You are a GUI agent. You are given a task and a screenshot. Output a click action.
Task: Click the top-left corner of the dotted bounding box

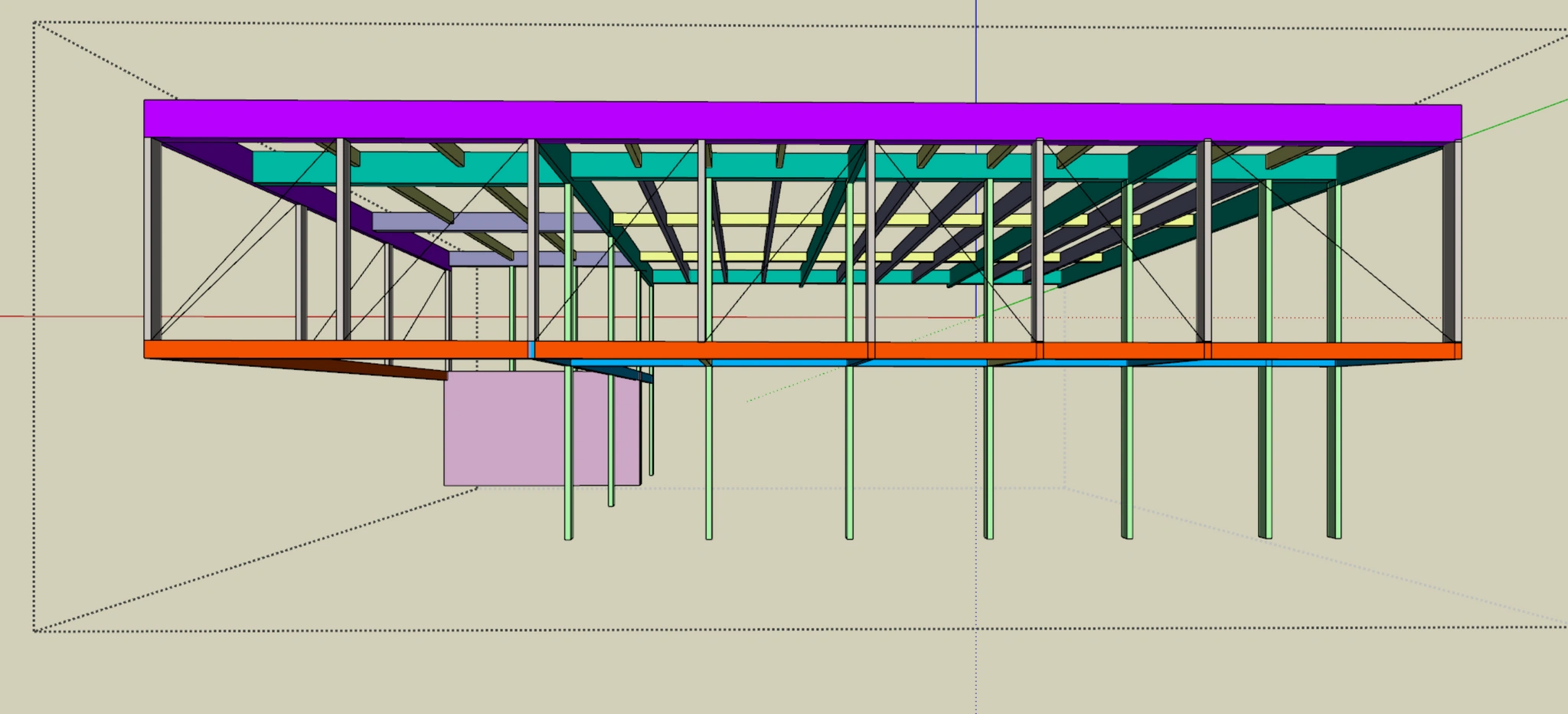34,23
